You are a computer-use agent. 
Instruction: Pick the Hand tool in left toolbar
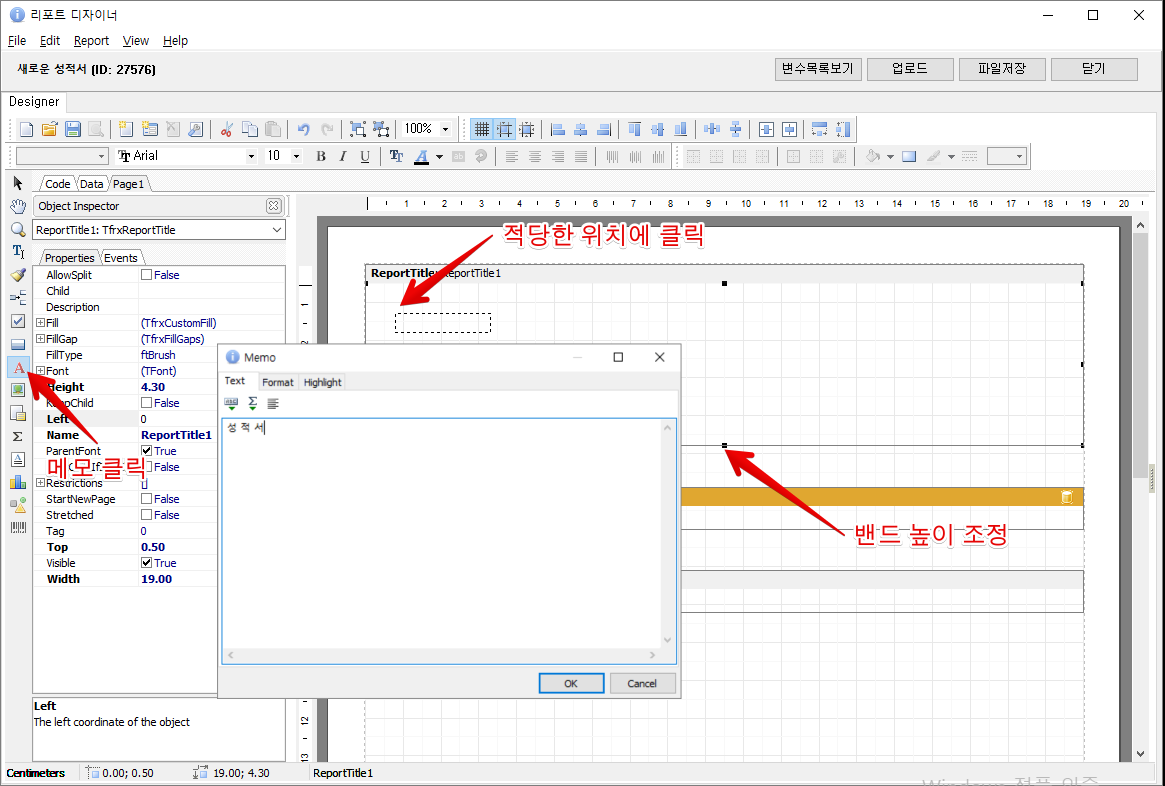click(x=18, y=206)
